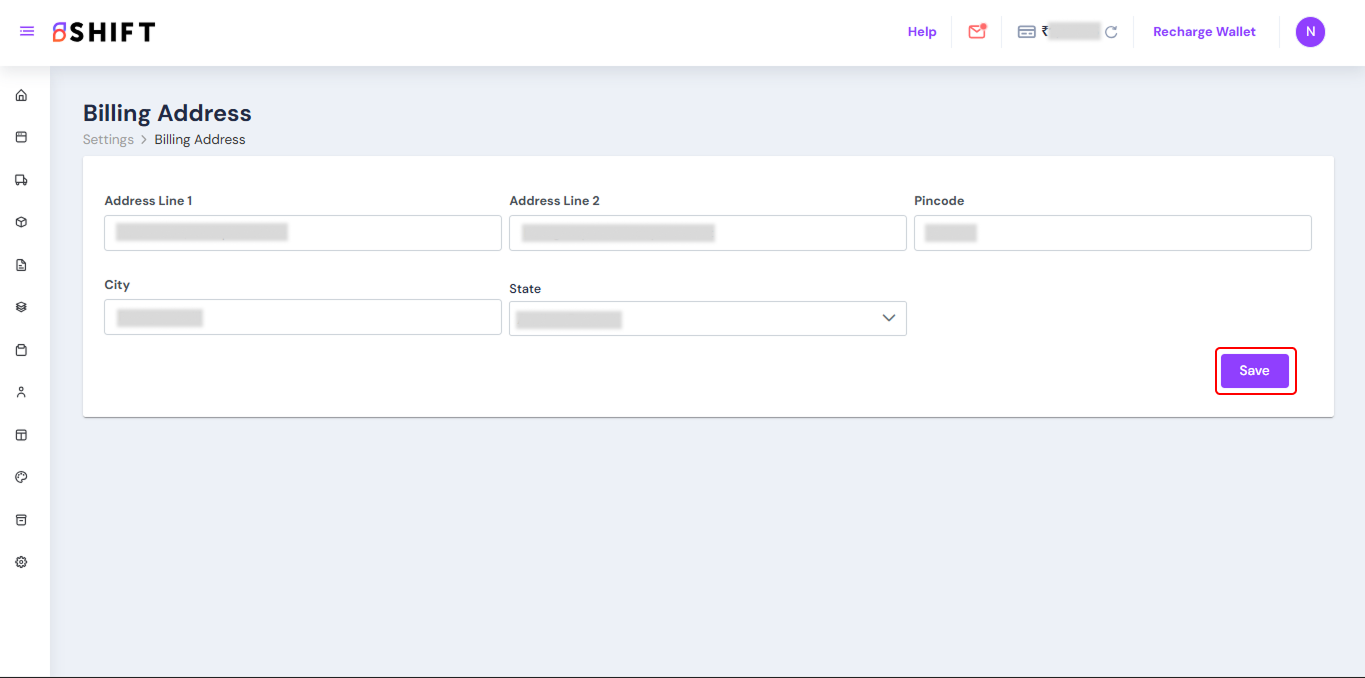1365x678 pixels.
Task: Open the N profile avatar menu
Action: pyautogui.click(x=1310, y=32)
